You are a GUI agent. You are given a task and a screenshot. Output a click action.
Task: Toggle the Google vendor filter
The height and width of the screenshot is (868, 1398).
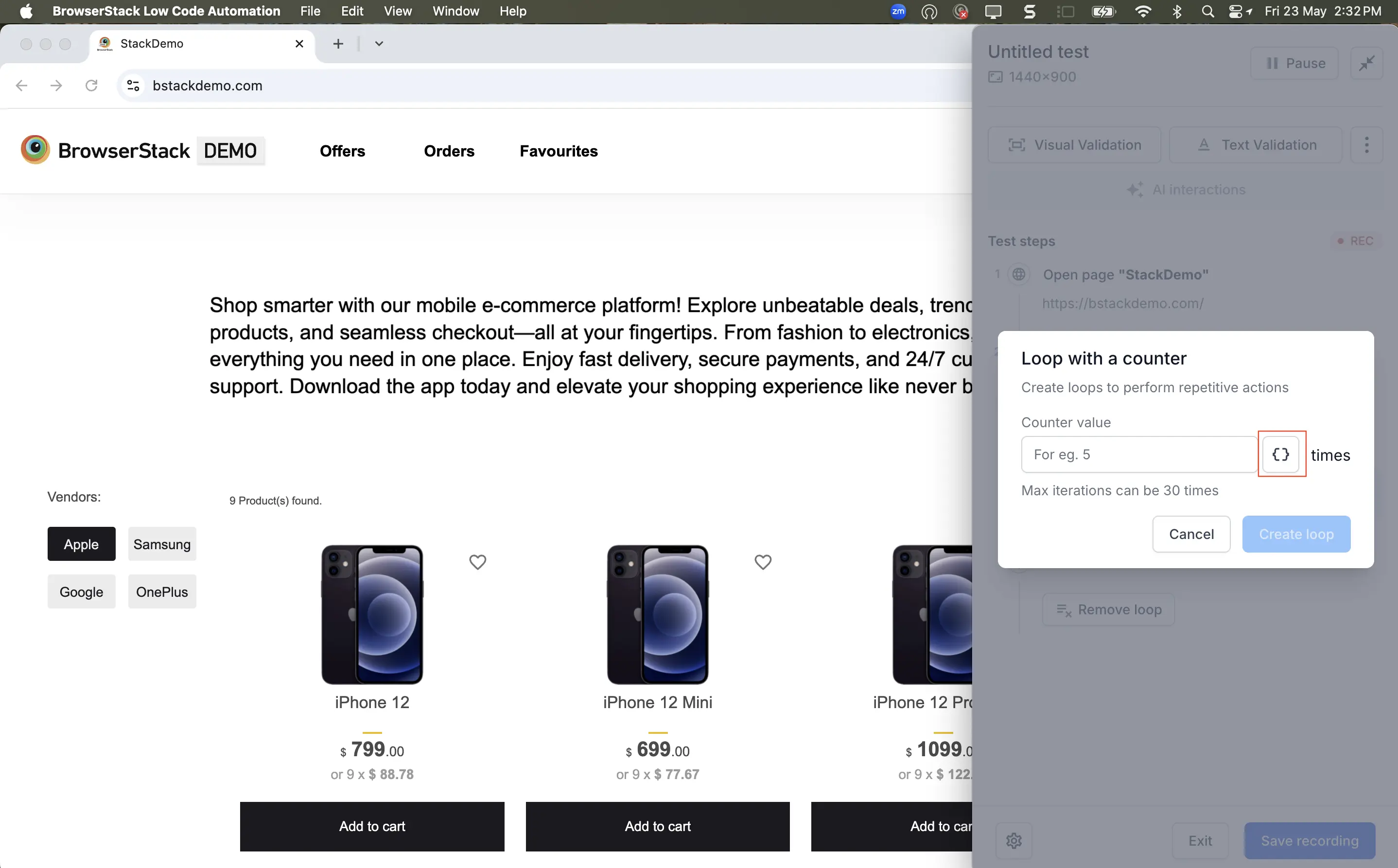coord(82,591)
